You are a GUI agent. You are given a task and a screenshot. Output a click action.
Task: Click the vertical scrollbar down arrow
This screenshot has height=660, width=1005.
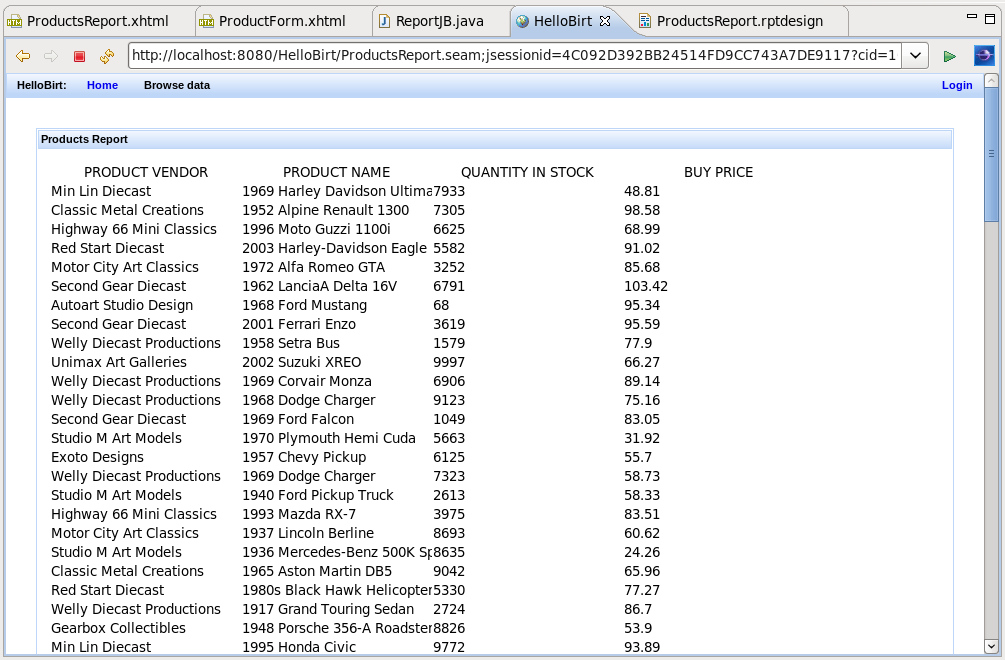coord(991,646)
